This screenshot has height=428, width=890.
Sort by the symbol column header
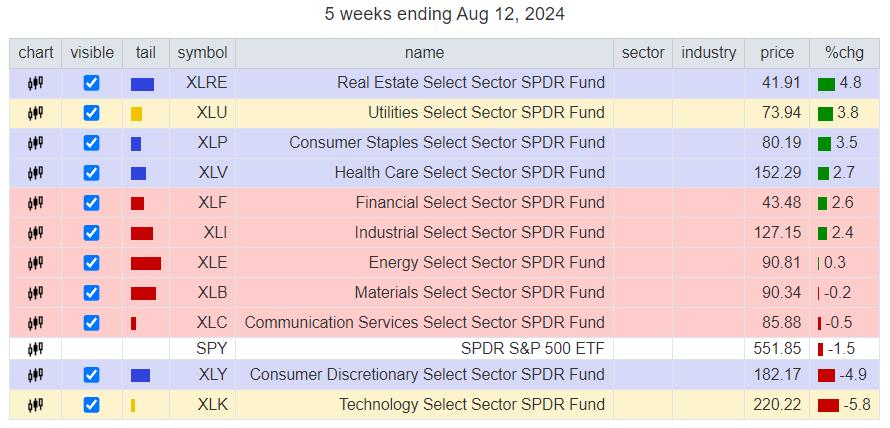pyautogui.click(x=202, y=53)
